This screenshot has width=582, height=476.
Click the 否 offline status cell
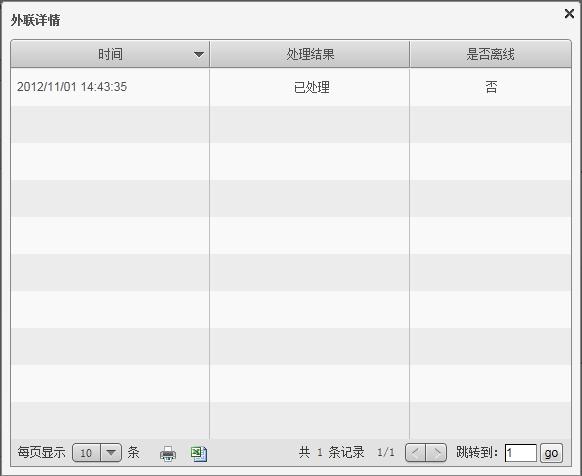click(x=491, y=87)
